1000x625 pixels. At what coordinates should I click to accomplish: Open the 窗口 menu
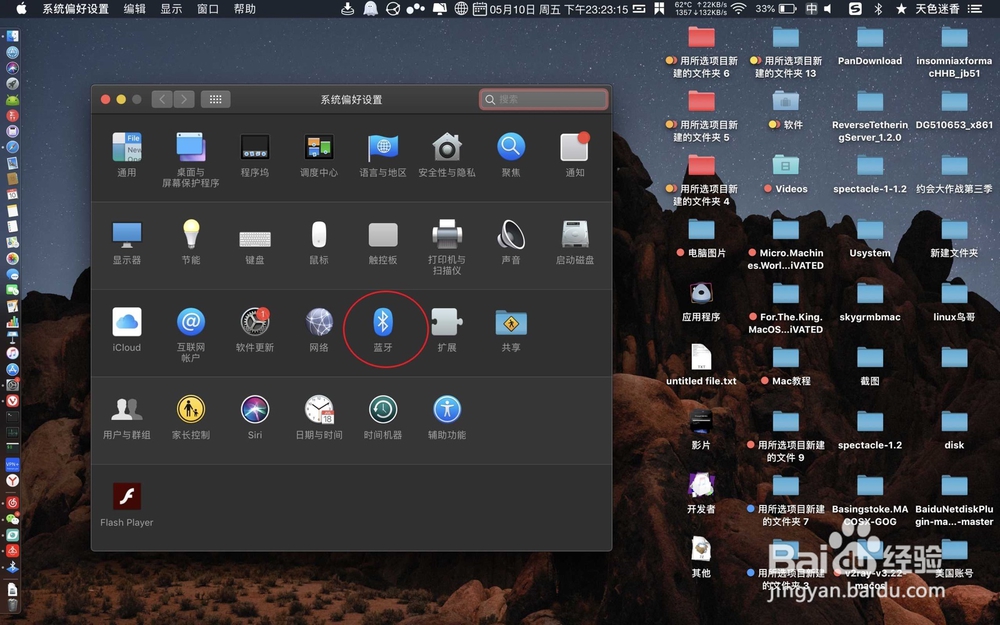(x=208, y=9)
